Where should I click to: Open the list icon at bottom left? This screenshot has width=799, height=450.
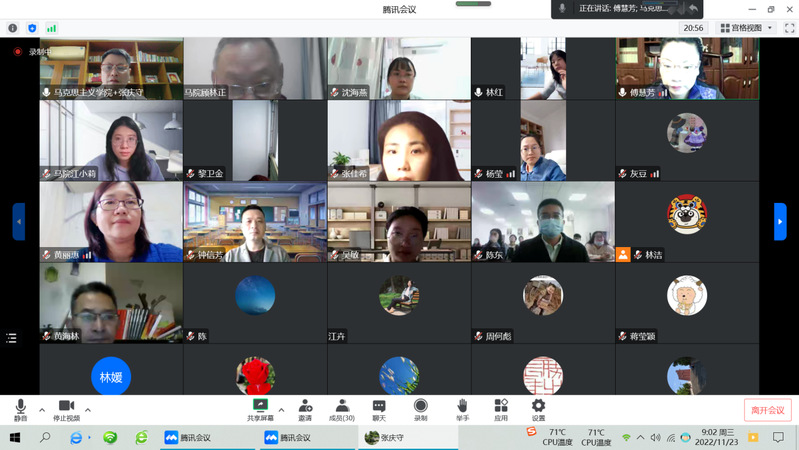click(x=11, y=337)
